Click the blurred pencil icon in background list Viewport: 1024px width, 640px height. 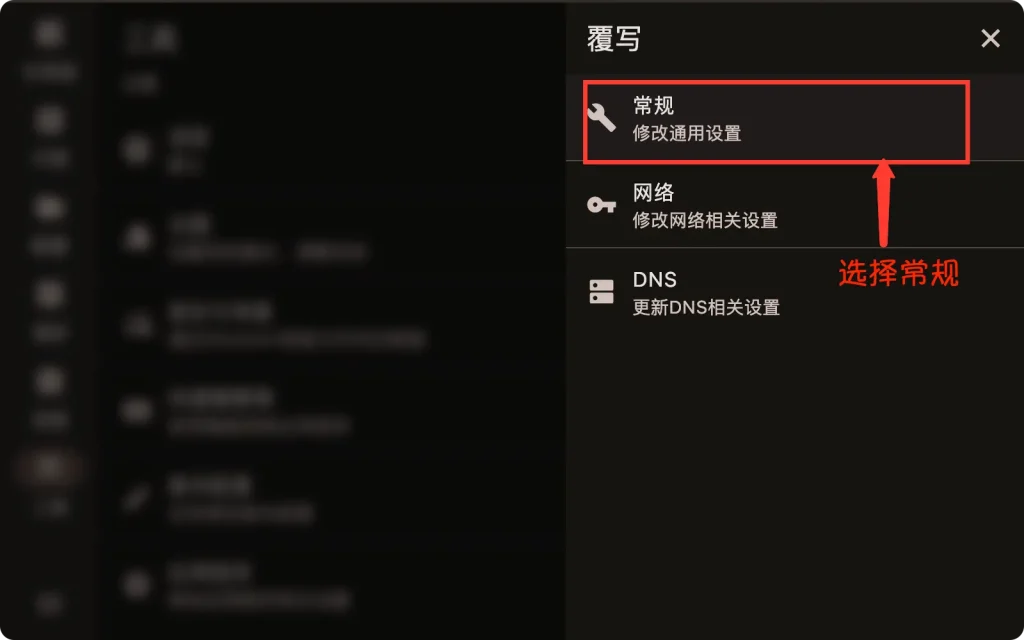136,498
